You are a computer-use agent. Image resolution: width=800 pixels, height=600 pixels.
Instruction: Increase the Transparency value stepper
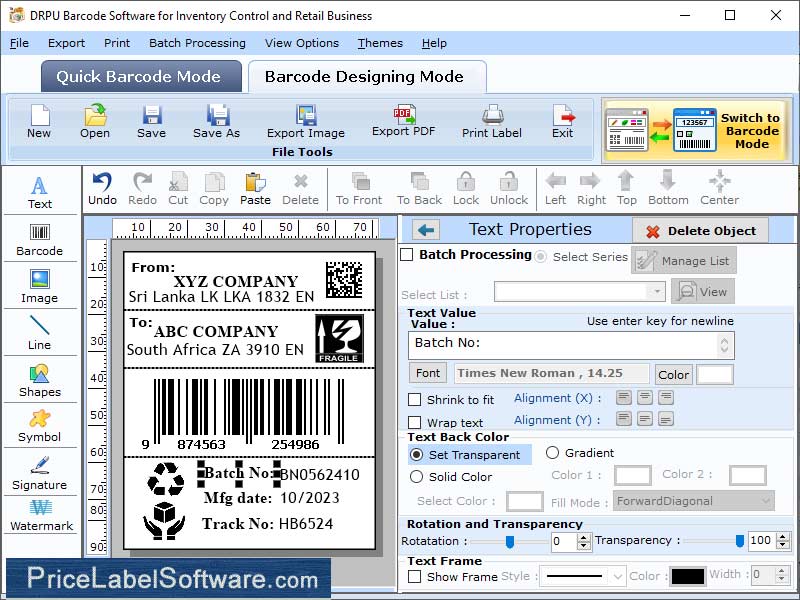pos(783,537)
